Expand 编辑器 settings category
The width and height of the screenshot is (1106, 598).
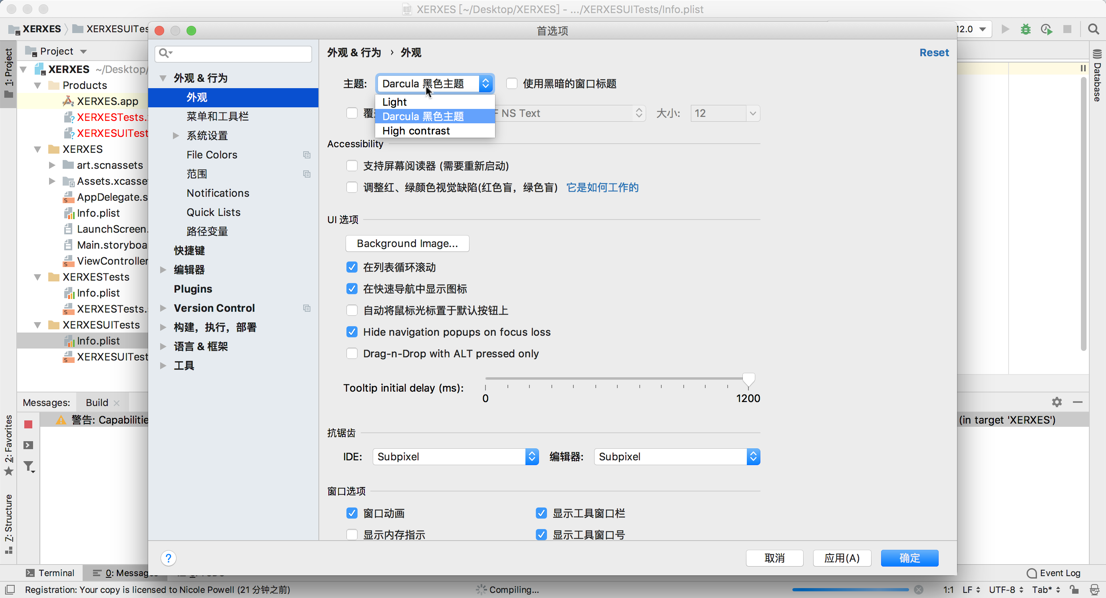[163, 269]
